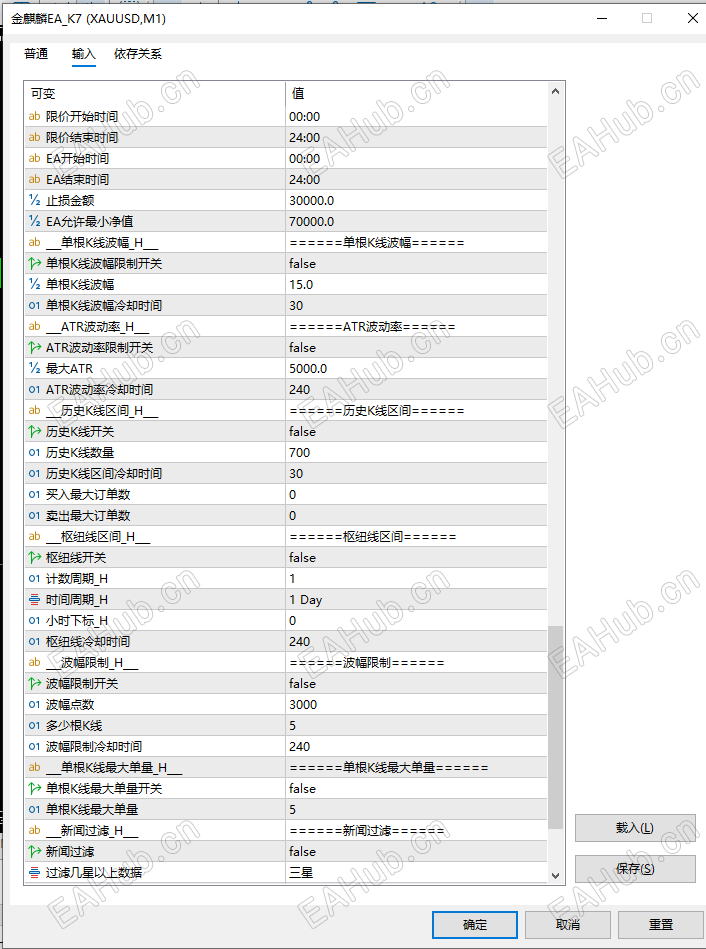
Task: Select the 单根K线波幅 value 15.0
Action: 301,284
